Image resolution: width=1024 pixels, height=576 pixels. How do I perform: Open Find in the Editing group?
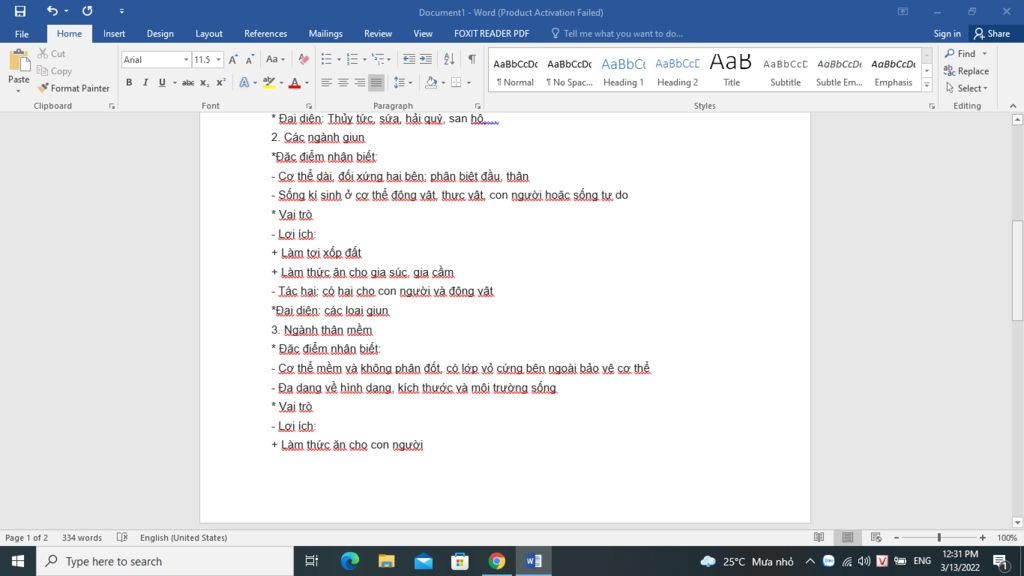click(961, 54)
